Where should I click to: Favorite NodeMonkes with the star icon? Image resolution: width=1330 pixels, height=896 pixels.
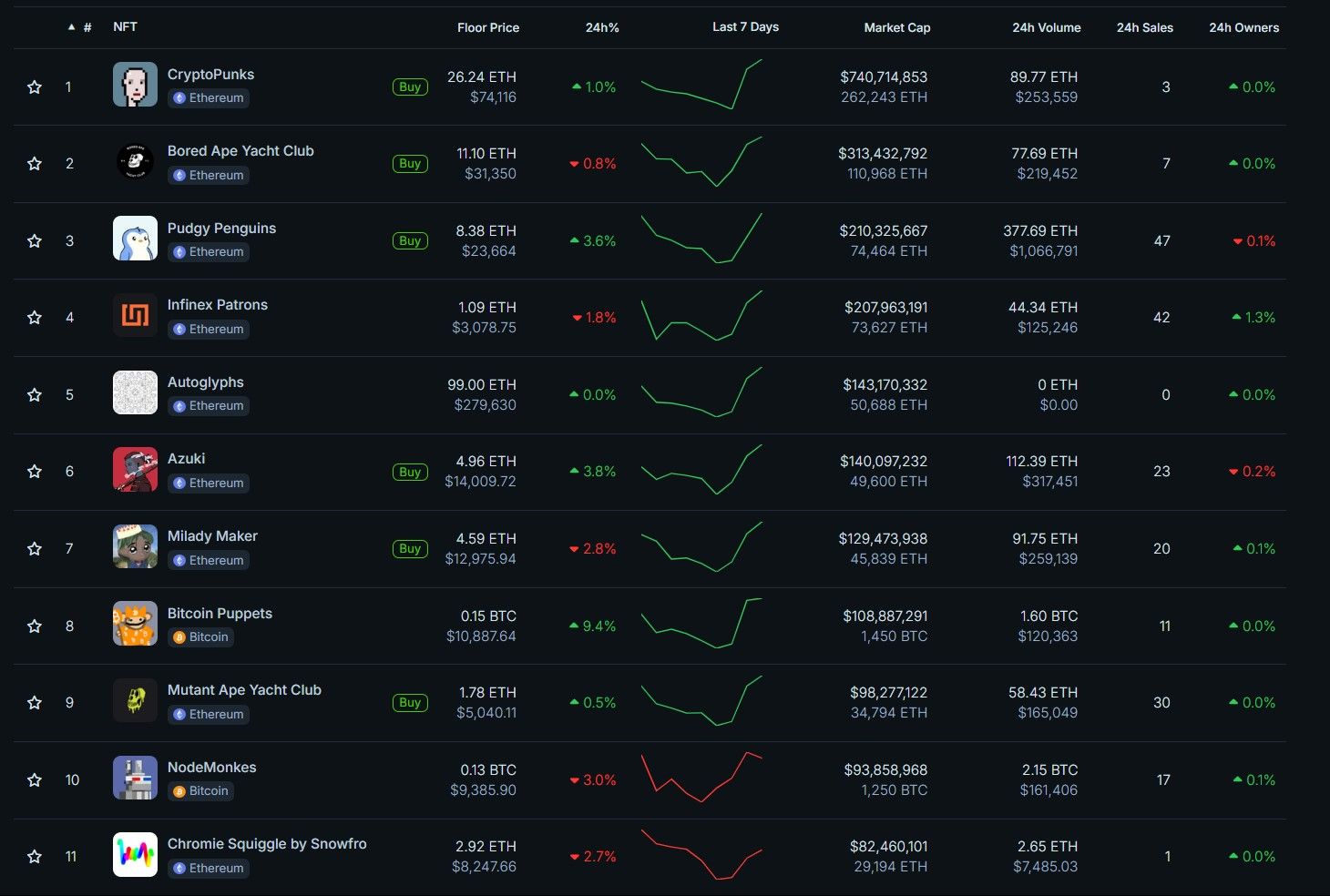[x=35, y=780]
